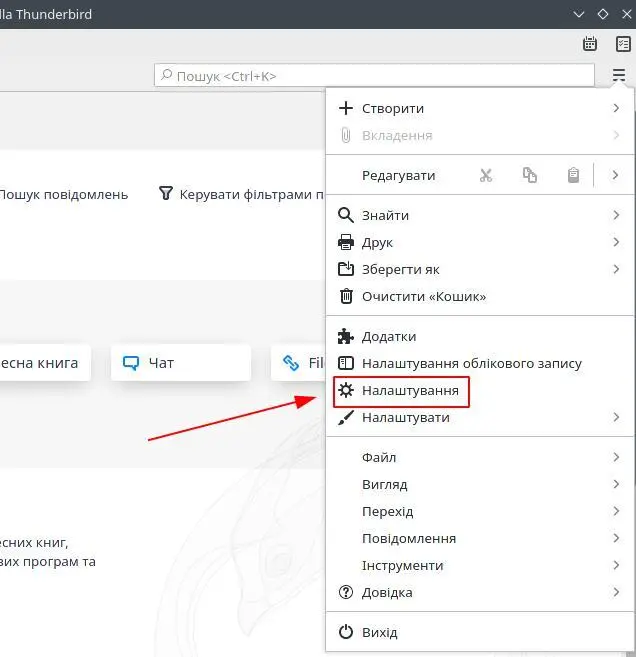
Task: Expand the Налаштувати submenu chevron
Action: tap(616, 417)
